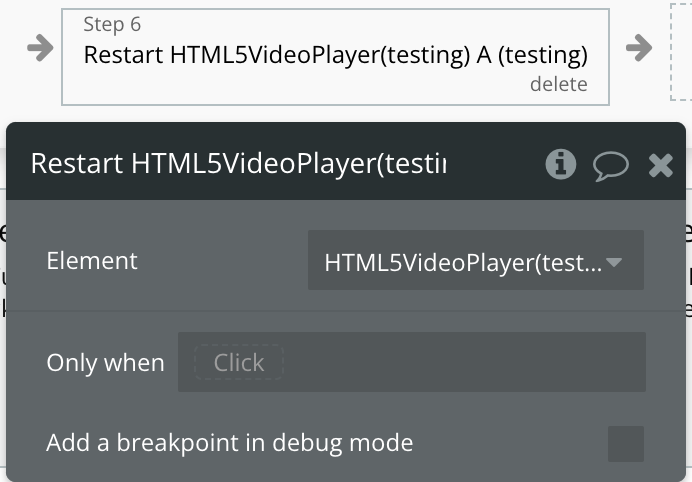Viewport: 692px width, 482px height.
Task: Close the Restart HTML5VideoPlayer property panel
Action: [x=661, y=166]
